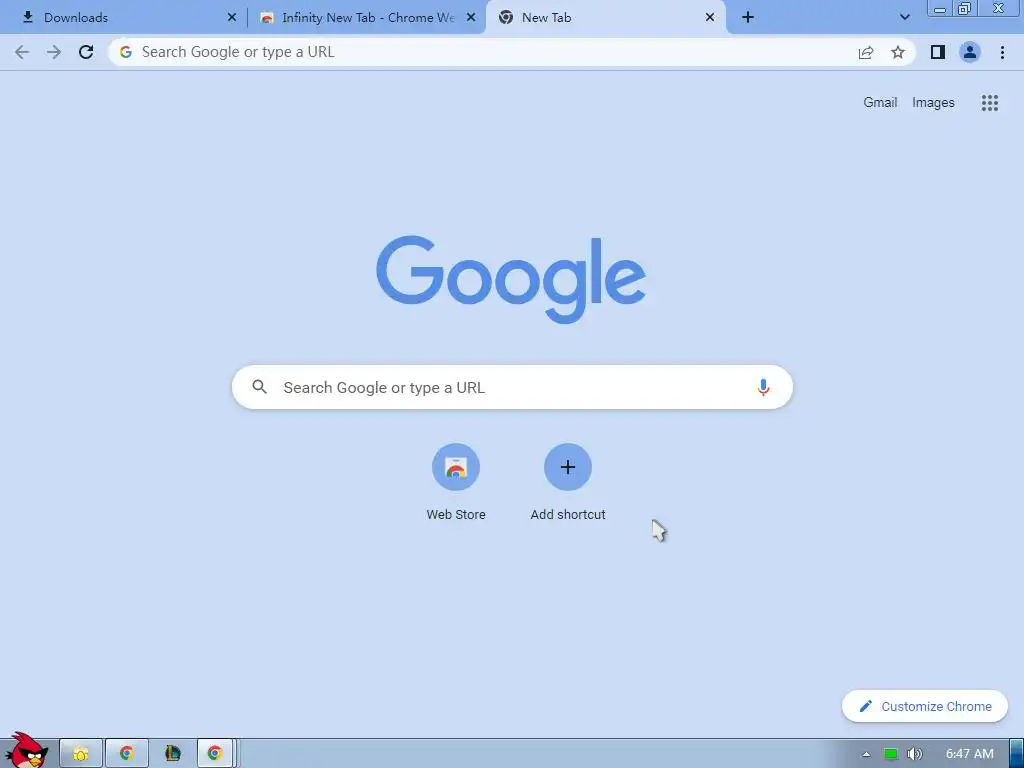
Task: Restore down the Chrome window
Action: coord(964,8)
